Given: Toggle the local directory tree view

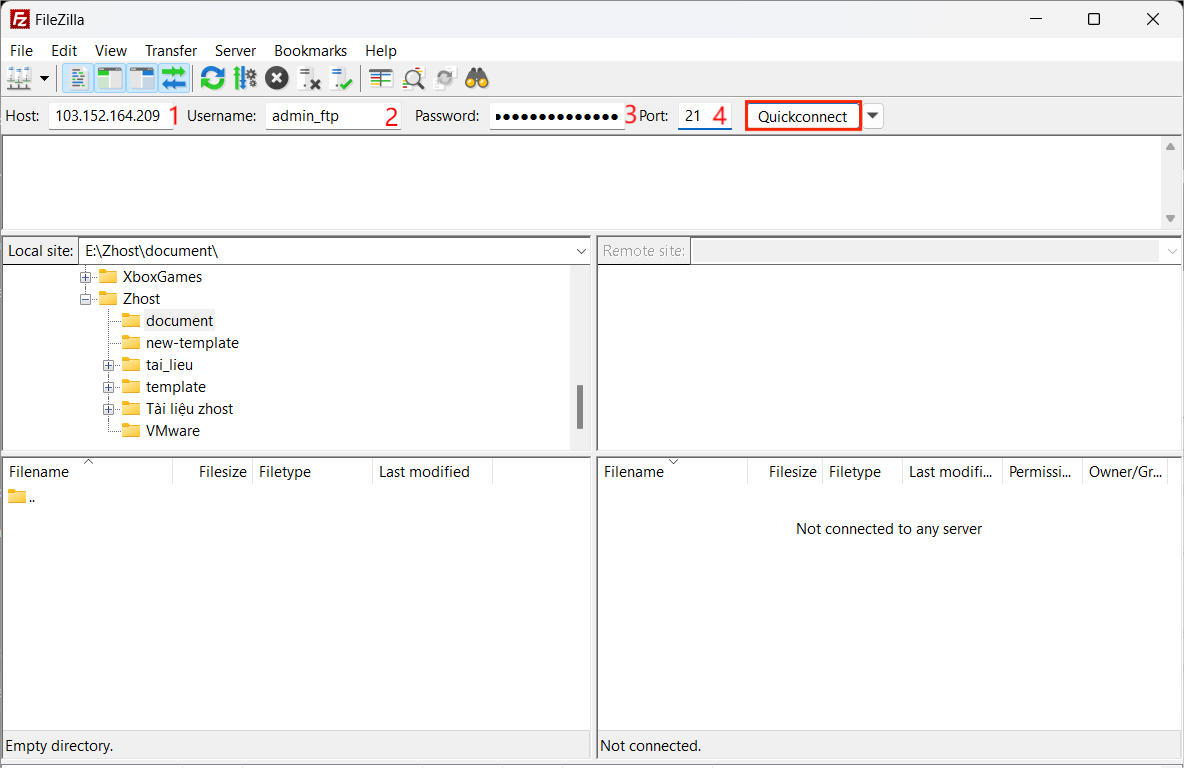Looking at the screenshot, I should pyautogui.click(x=109, y=78).
